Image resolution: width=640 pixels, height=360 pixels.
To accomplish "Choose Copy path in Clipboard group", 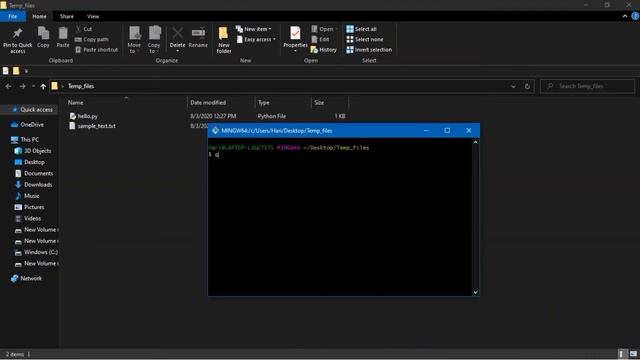I will (92, 40).
